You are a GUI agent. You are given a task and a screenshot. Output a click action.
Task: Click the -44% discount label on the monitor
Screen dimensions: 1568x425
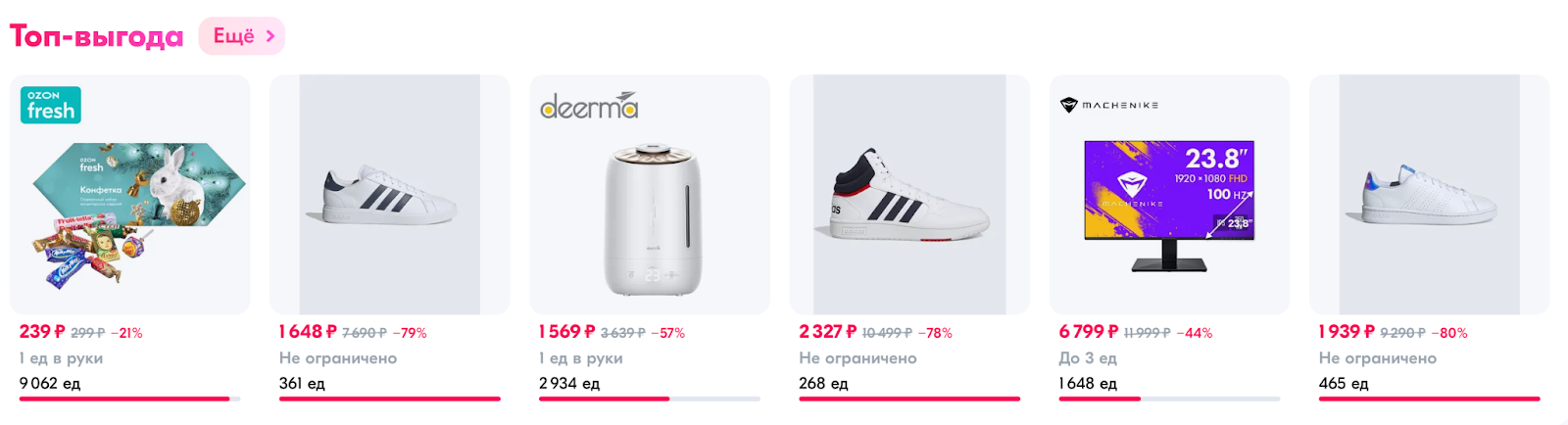click(x=1195, y=333)
